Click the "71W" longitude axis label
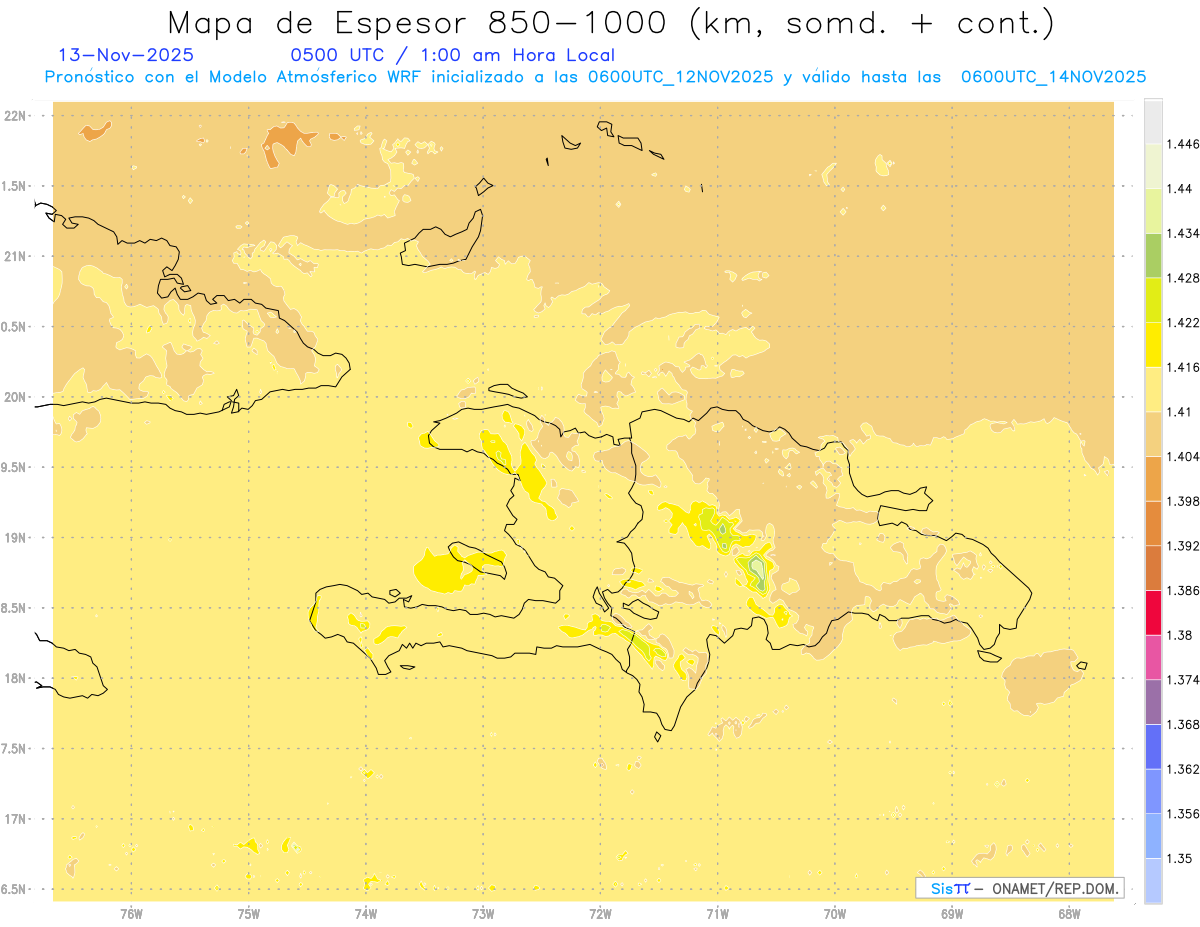 [717, 914]
